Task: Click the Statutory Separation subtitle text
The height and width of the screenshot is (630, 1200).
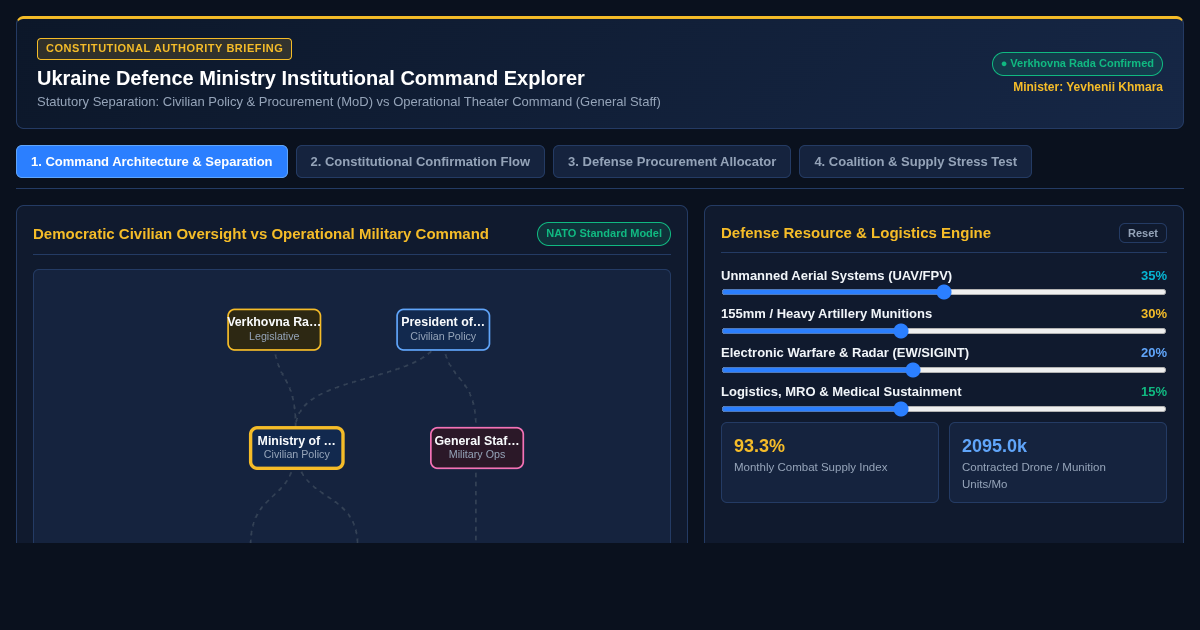Action: 349,101
